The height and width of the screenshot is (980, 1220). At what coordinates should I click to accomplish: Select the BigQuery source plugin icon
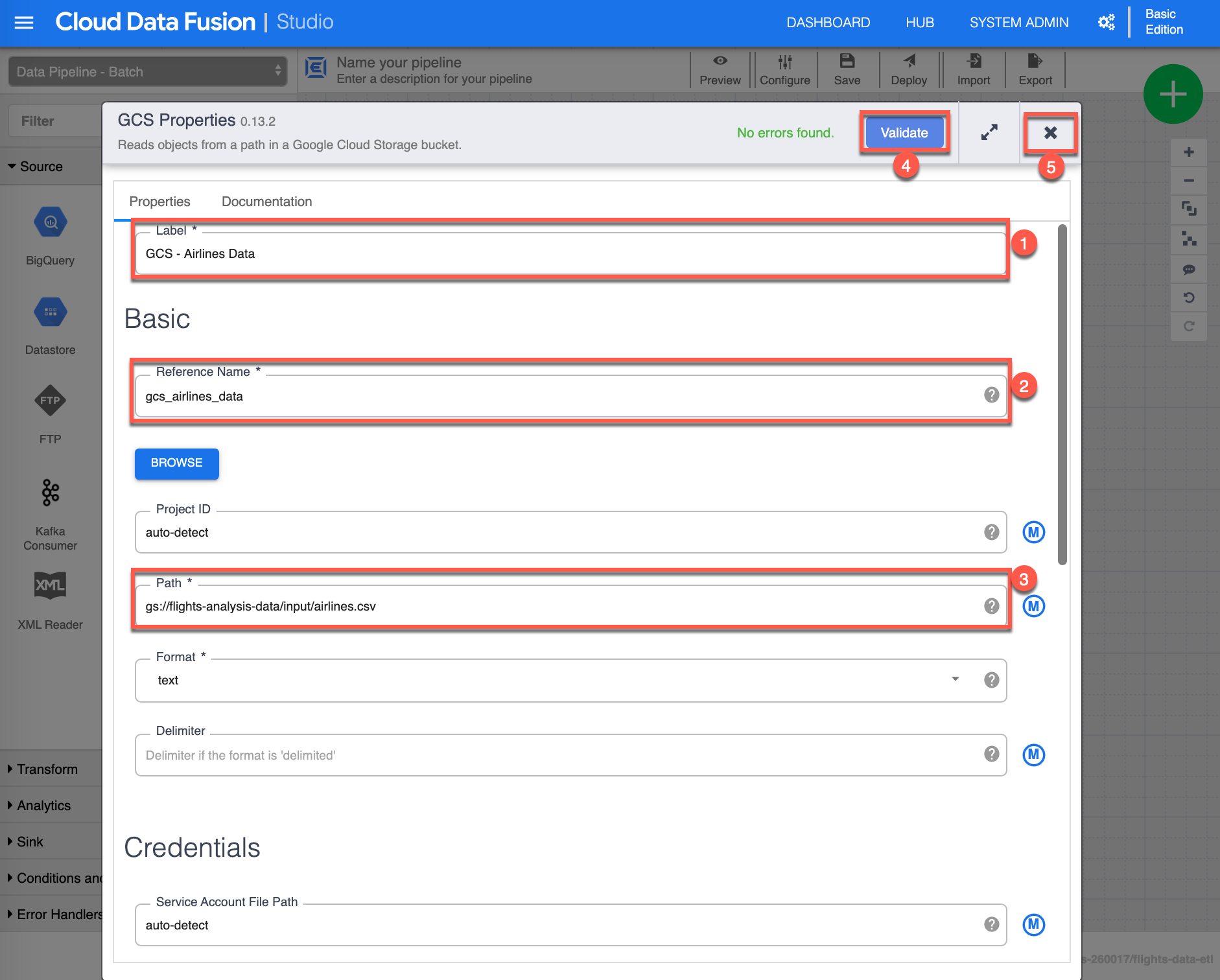pyautogui.click(x=50, y=223)
